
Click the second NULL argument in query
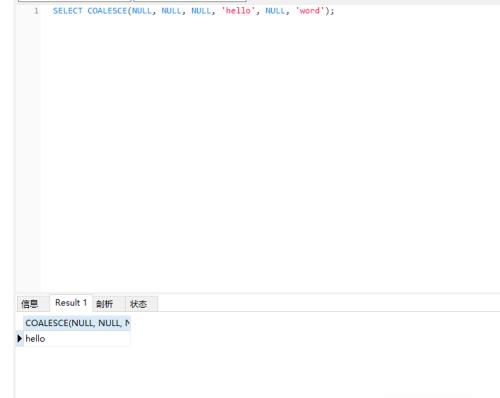pyautogui.click(x=171, y=11)
